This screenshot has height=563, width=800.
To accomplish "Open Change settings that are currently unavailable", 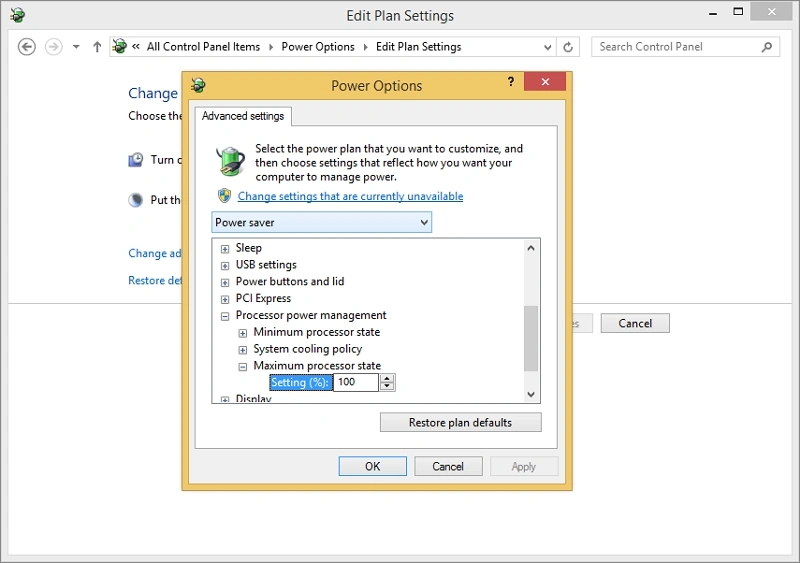I will 351,196.
